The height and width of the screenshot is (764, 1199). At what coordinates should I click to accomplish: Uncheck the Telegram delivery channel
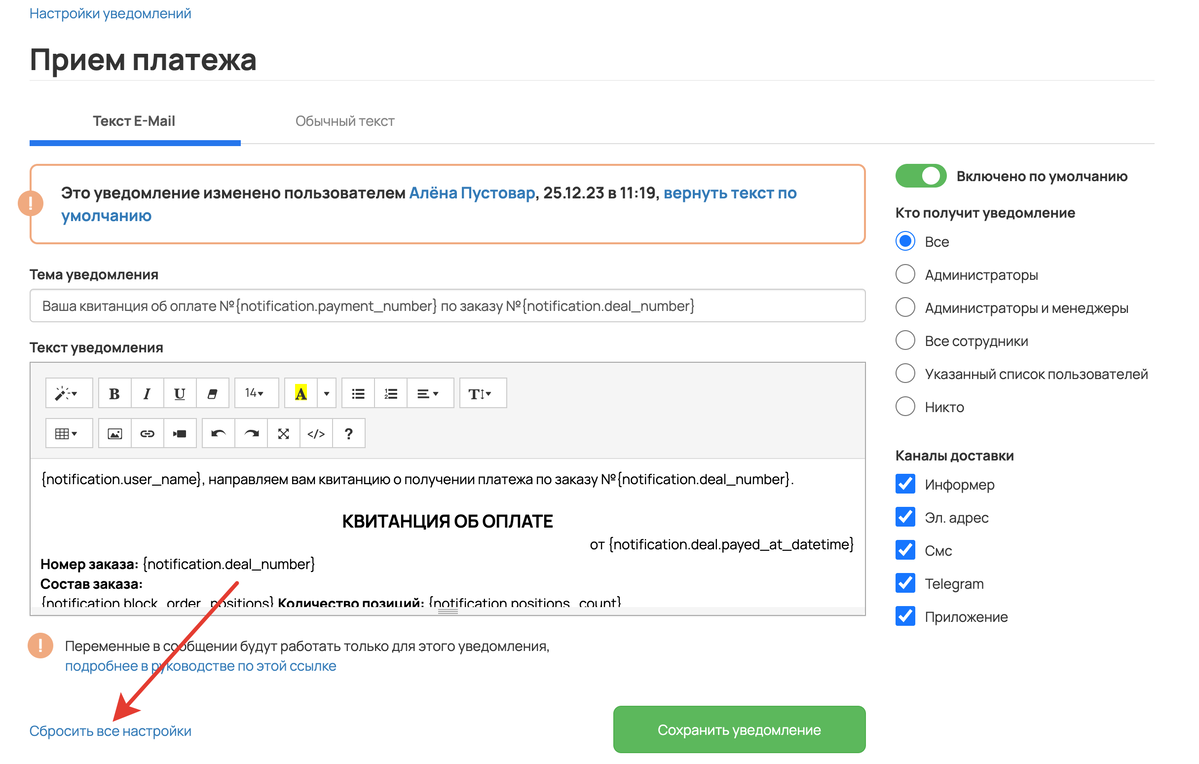905,583
